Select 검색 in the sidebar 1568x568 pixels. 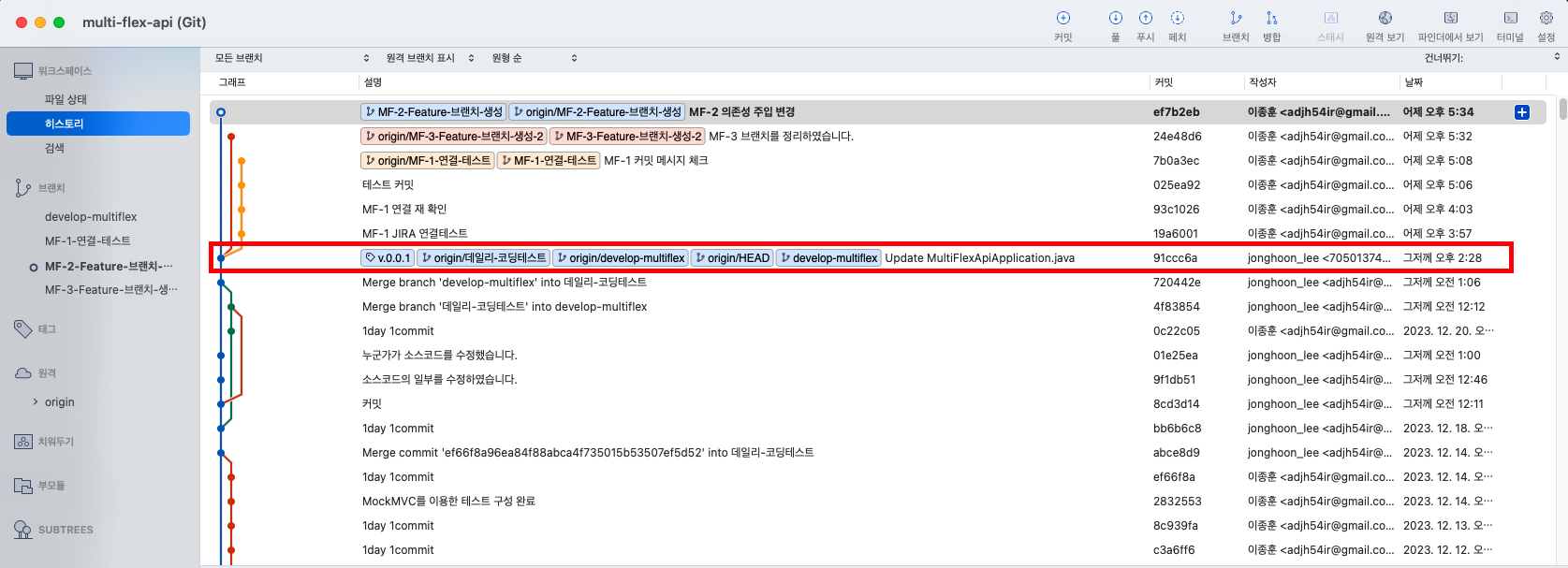point(55,148)
